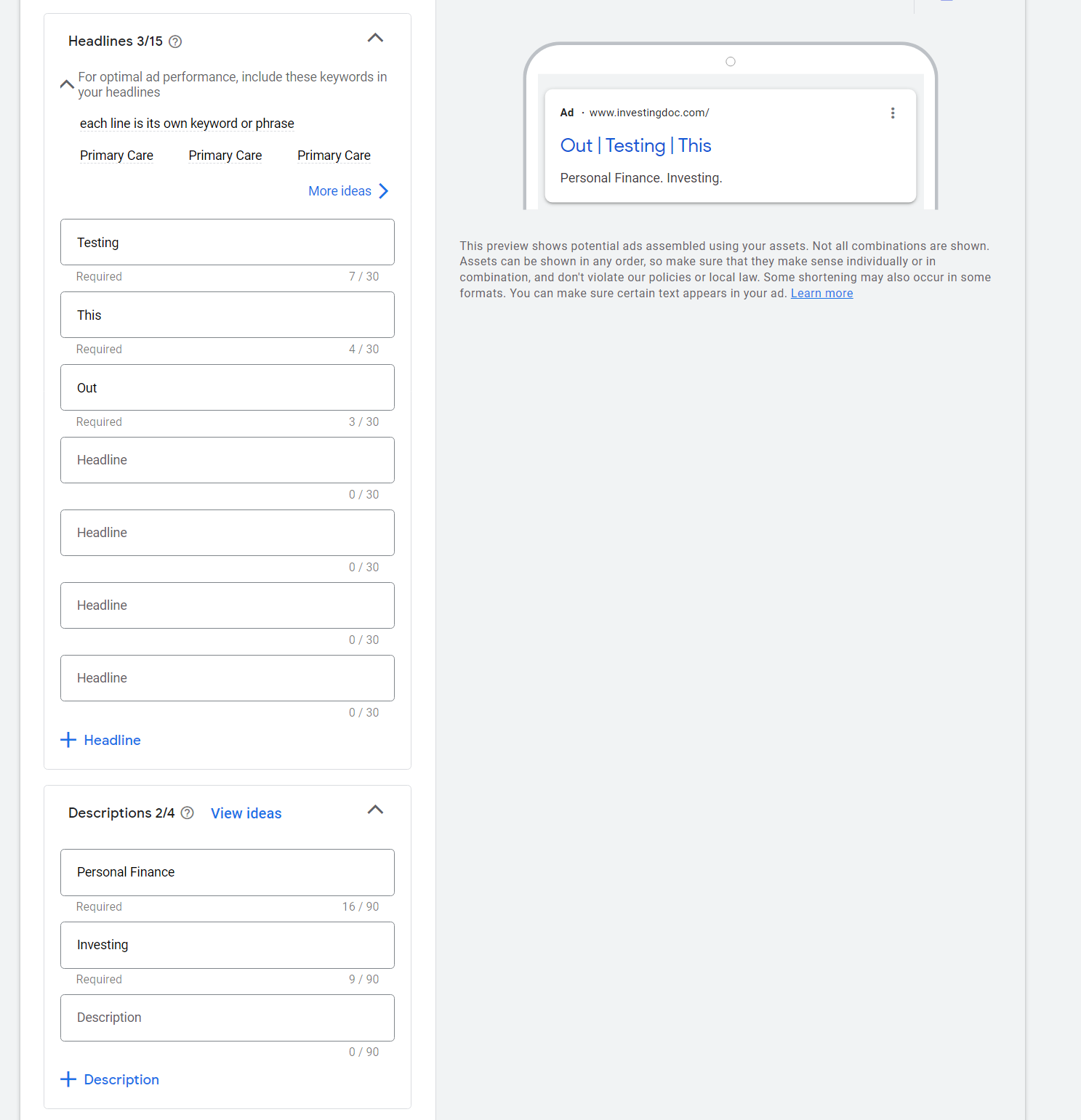Click the headline field containing This
1081x1120 pixels.
point(227,315)
